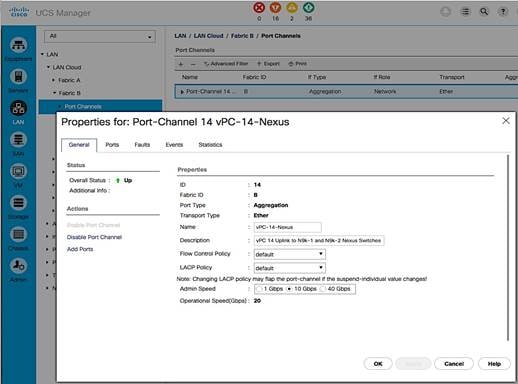Close the Properties dialog with X
Image resolution: width=518 pixels, height=384 pixels.
506,121
